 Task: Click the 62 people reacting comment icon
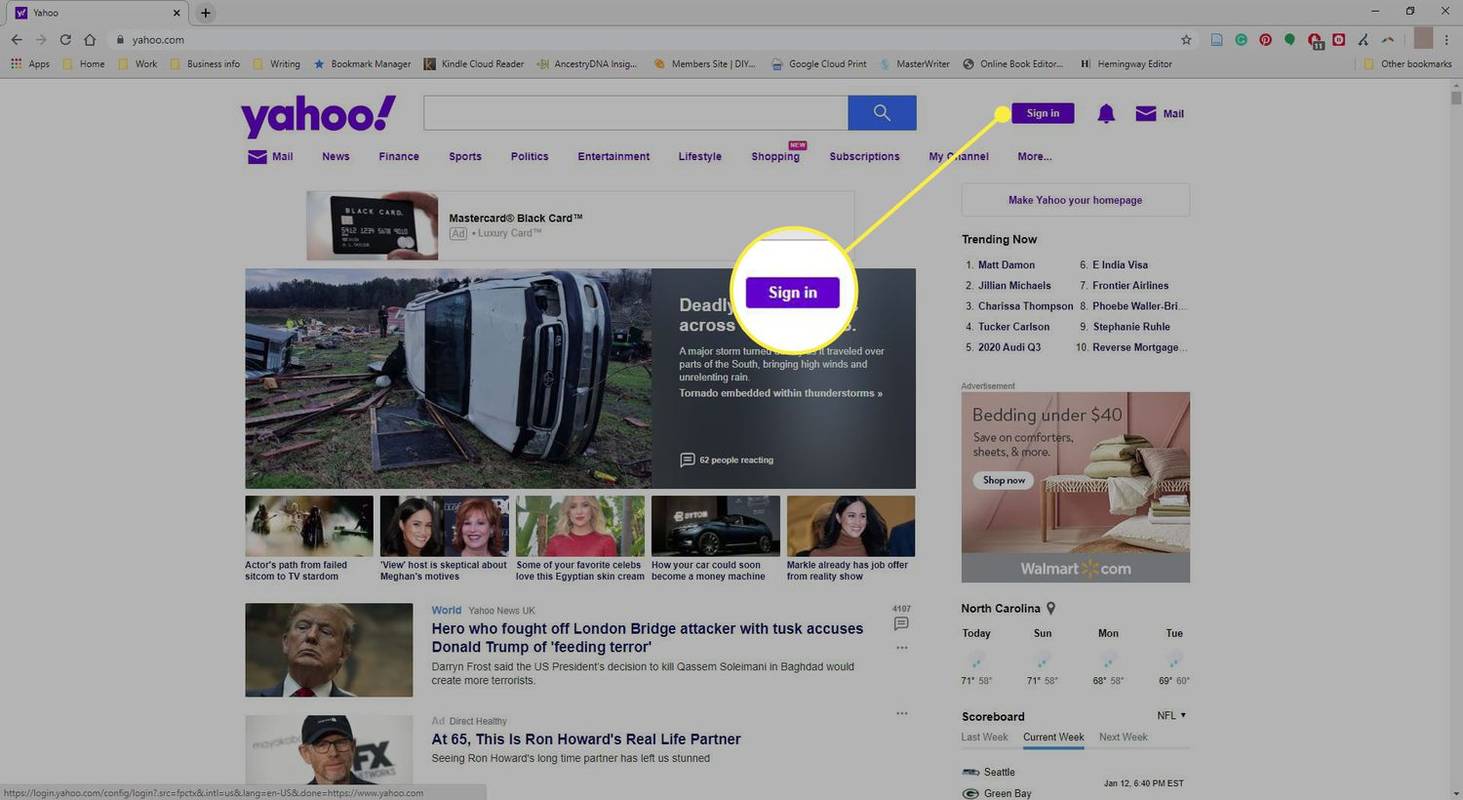point(687,460)
